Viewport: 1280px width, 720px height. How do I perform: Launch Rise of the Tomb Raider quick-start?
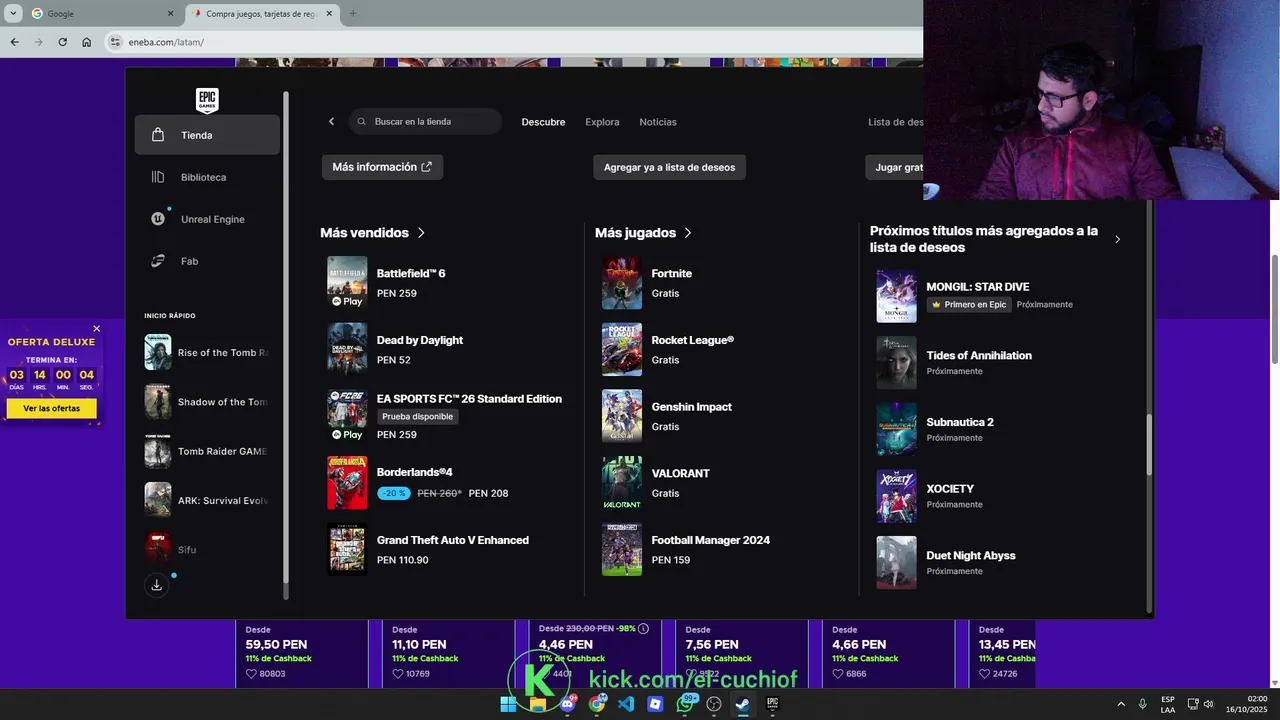point(207,352)
